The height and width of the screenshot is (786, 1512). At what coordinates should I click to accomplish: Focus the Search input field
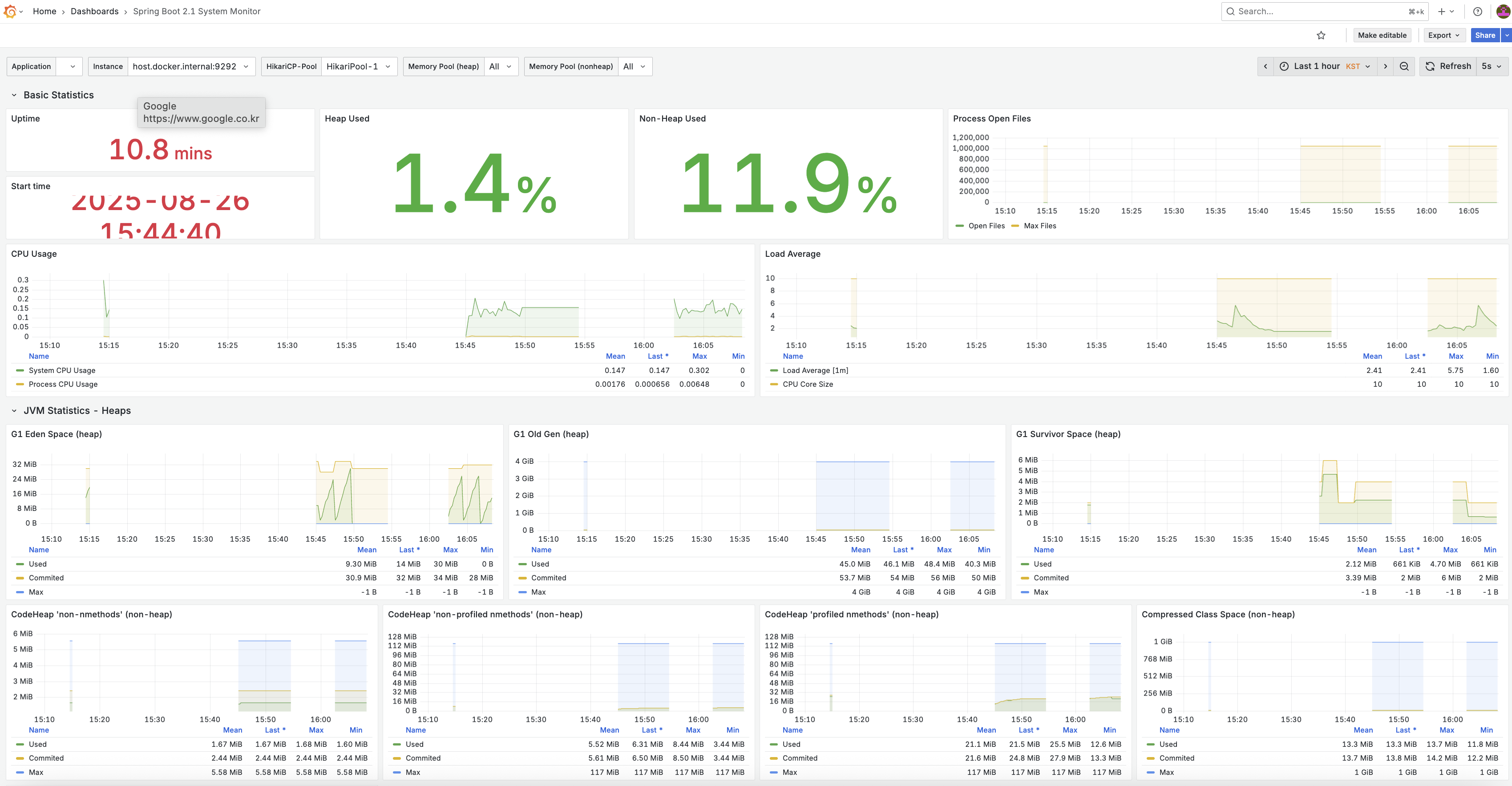1321,11
